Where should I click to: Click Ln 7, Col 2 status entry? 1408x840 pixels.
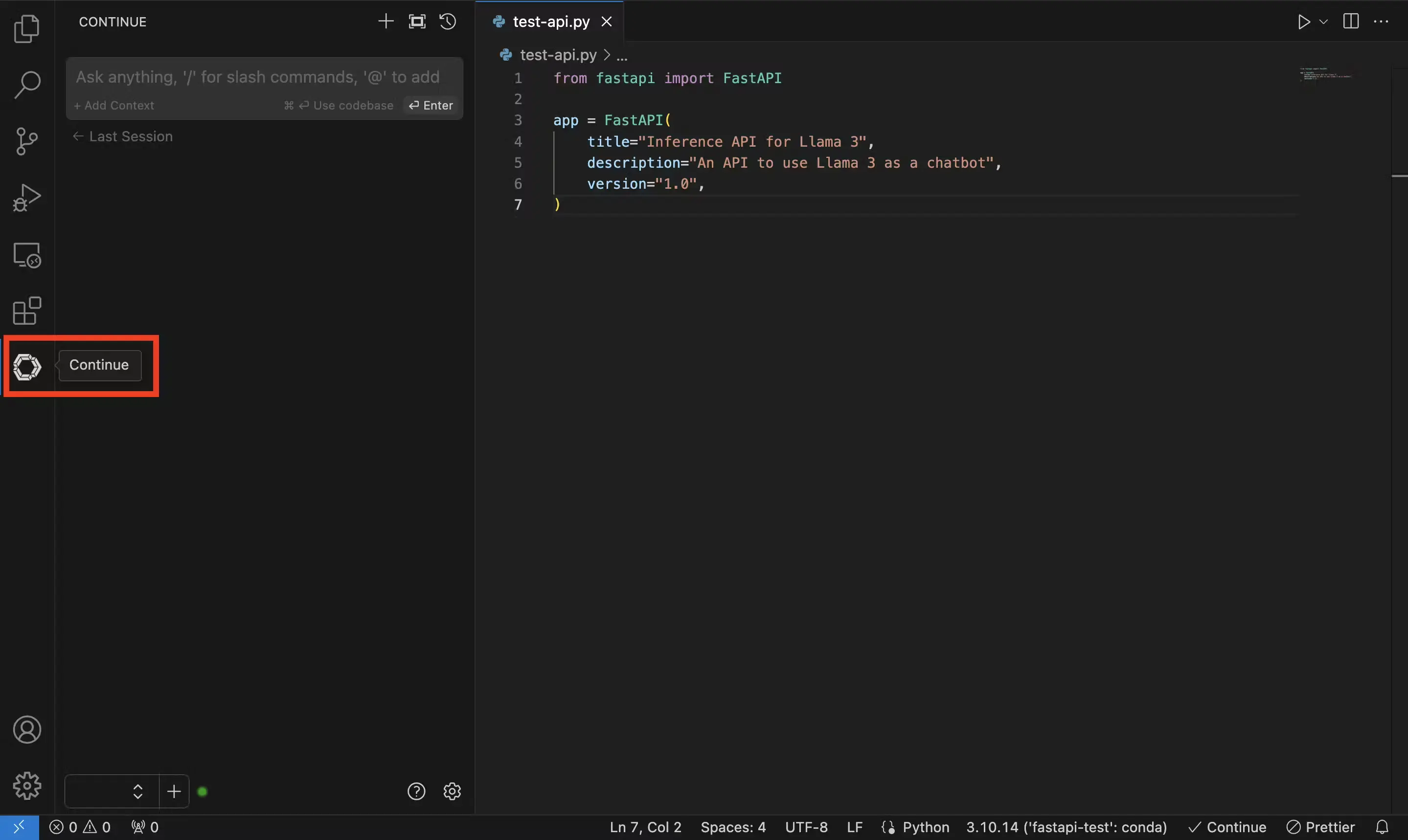[645, 828]
